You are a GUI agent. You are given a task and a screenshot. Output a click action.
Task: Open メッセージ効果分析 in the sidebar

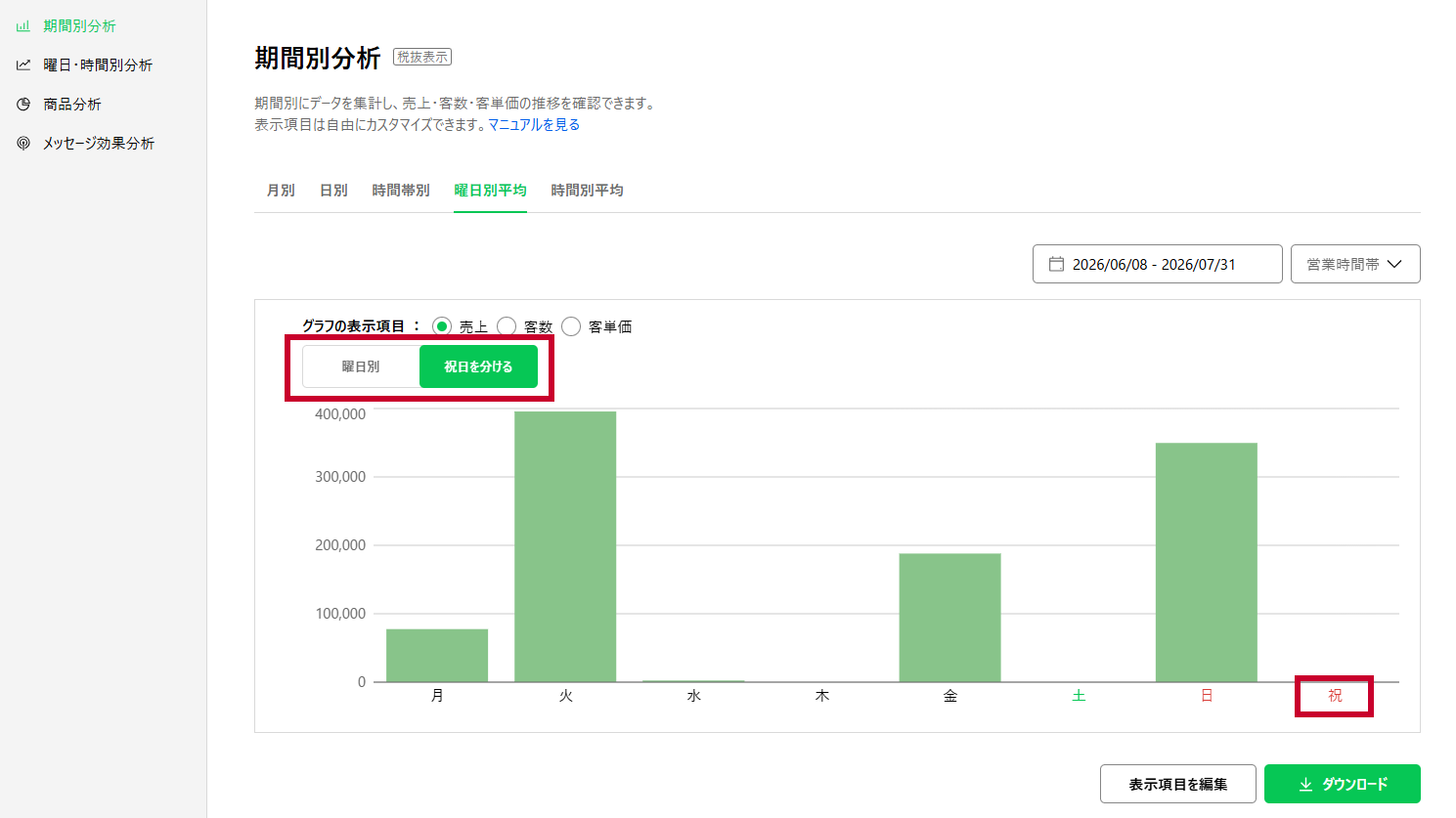pyautogui.click(x=99, y=144)
